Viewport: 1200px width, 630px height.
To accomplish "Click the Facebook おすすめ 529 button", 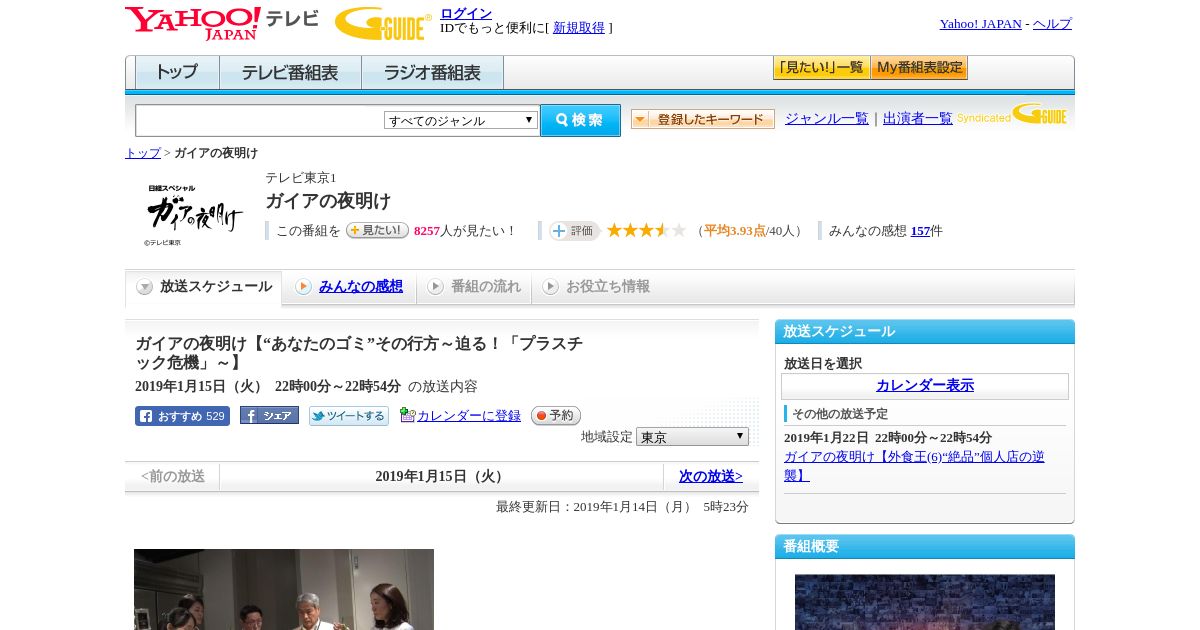I will pos(182,416).
